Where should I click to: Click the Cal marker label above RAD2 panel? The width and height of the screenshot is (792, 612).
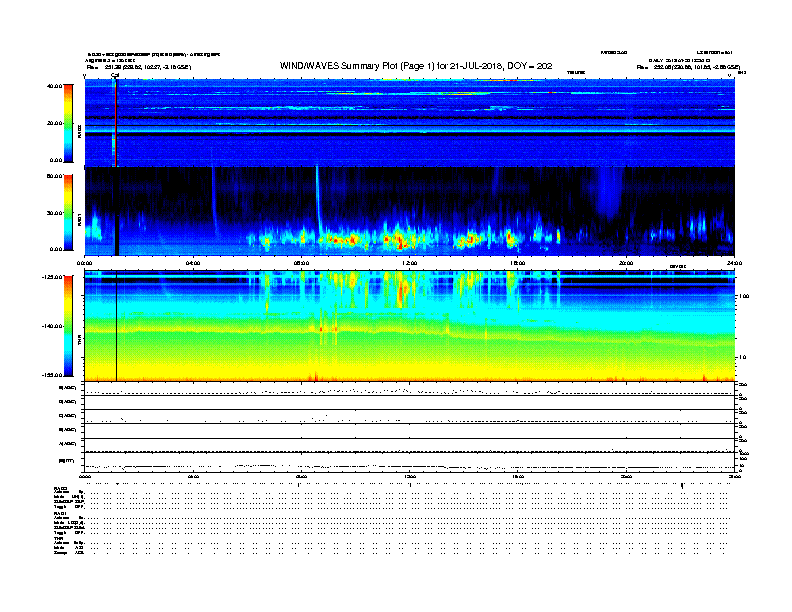click(x=115, y=76)
